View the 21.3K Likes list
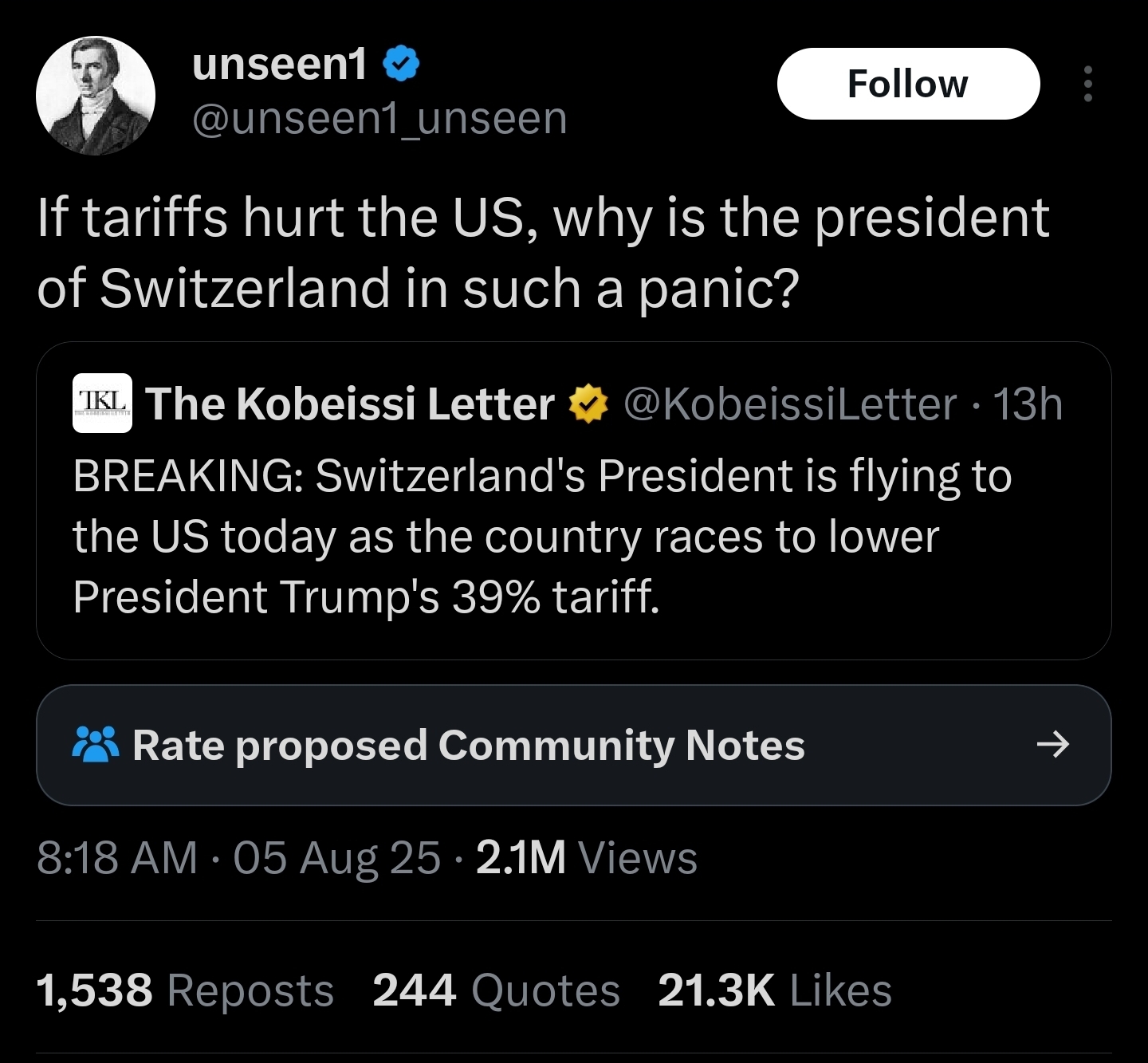This screenshot has height=1063, width=1148. [x=774, y=990]
